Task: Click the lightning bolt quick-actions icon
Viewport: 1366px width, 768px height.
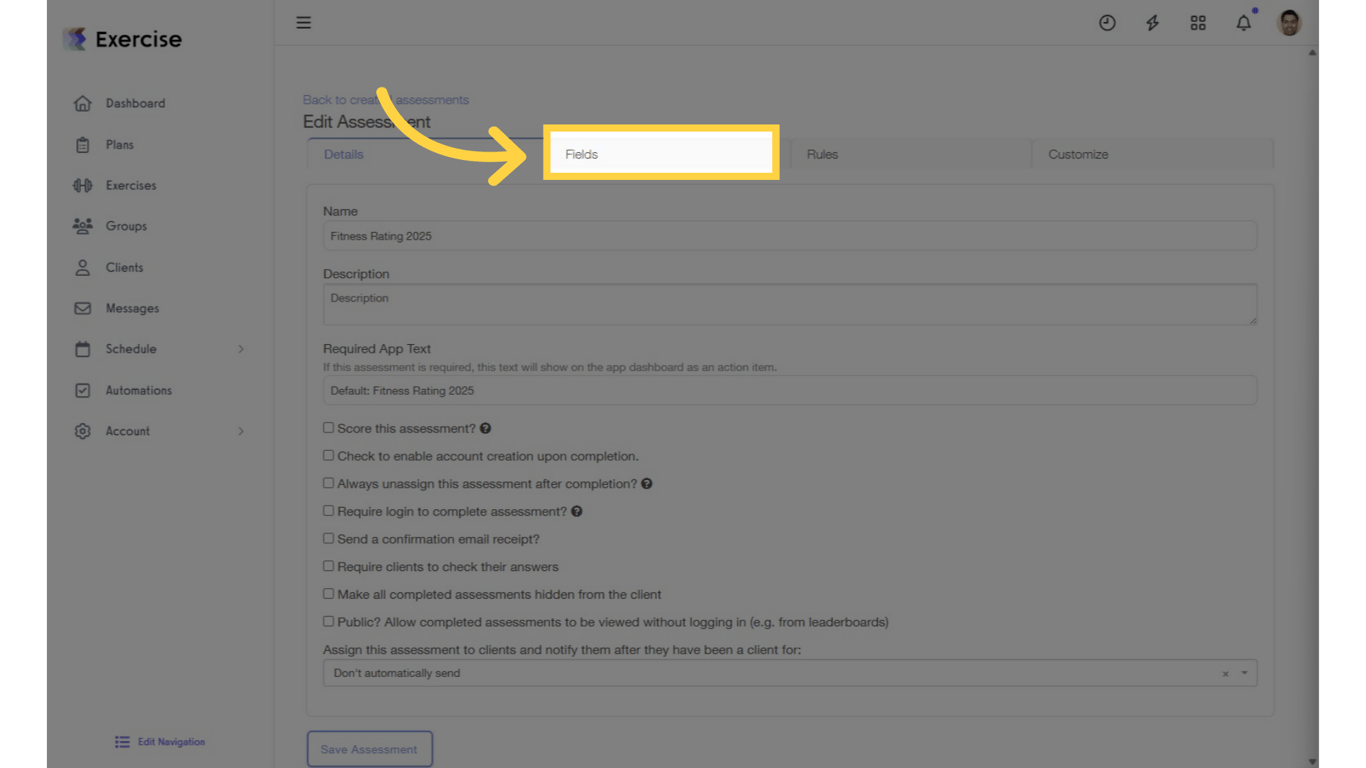Action: (1152, 22)
